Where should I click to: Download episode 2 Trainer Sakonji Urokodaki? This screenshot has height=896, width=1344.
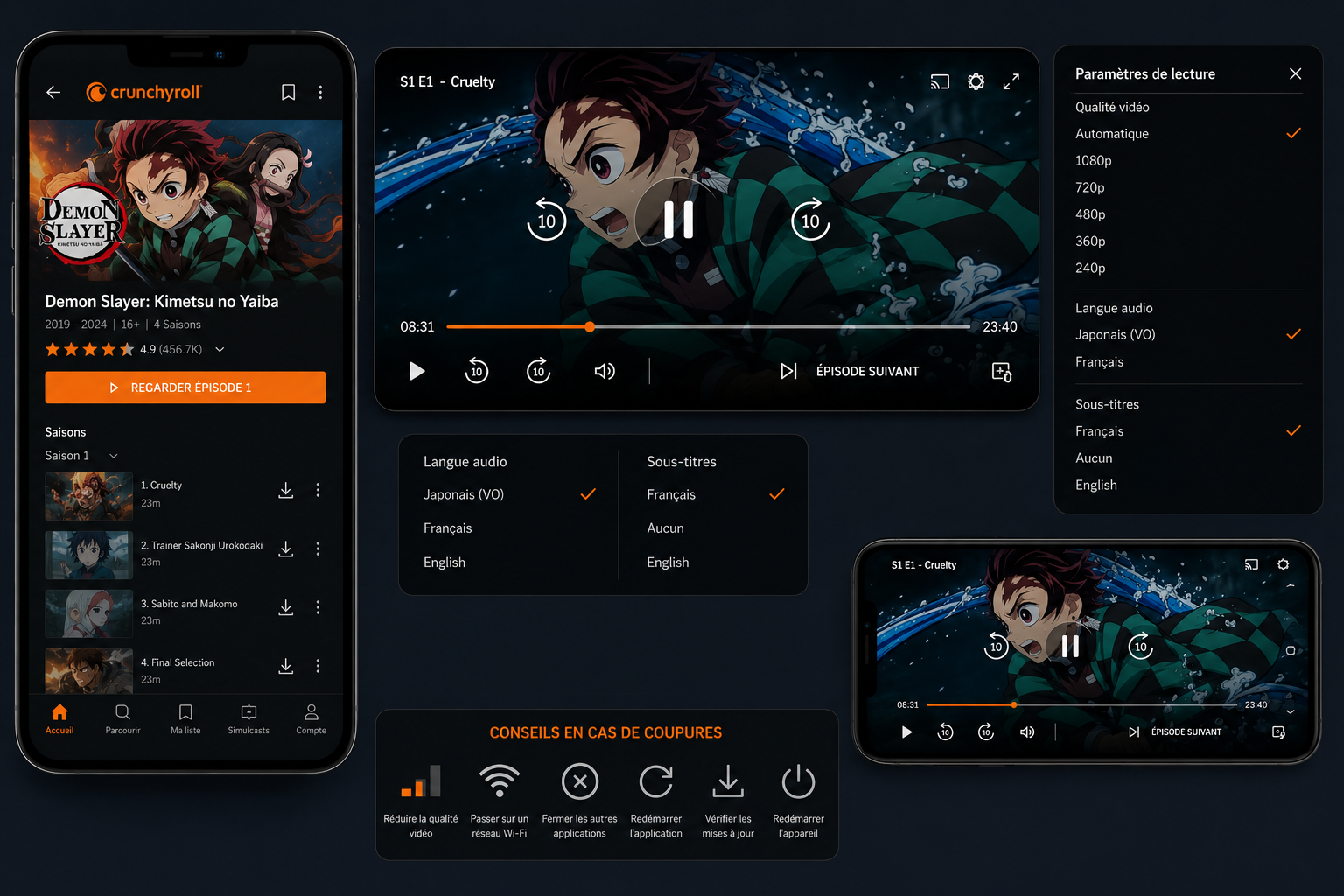pyautogui.click(x=285, y=549)
